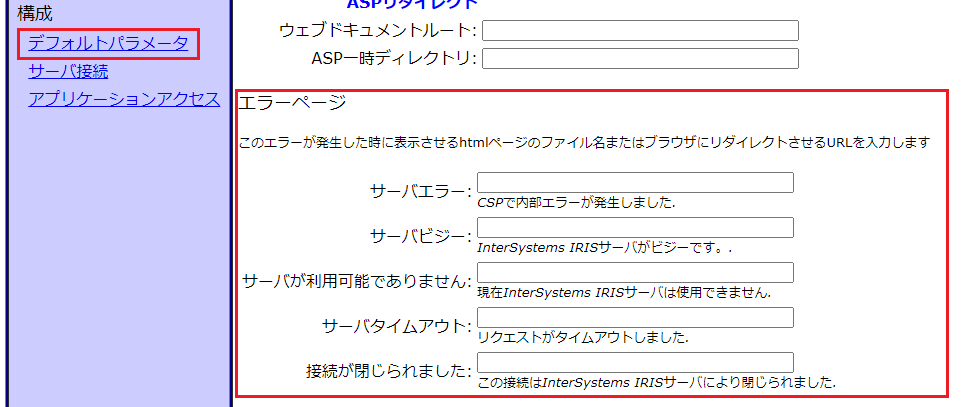
Task: Click the hint 現在InterSystems IRISサーバは使用できません
Action: [624, 292]
